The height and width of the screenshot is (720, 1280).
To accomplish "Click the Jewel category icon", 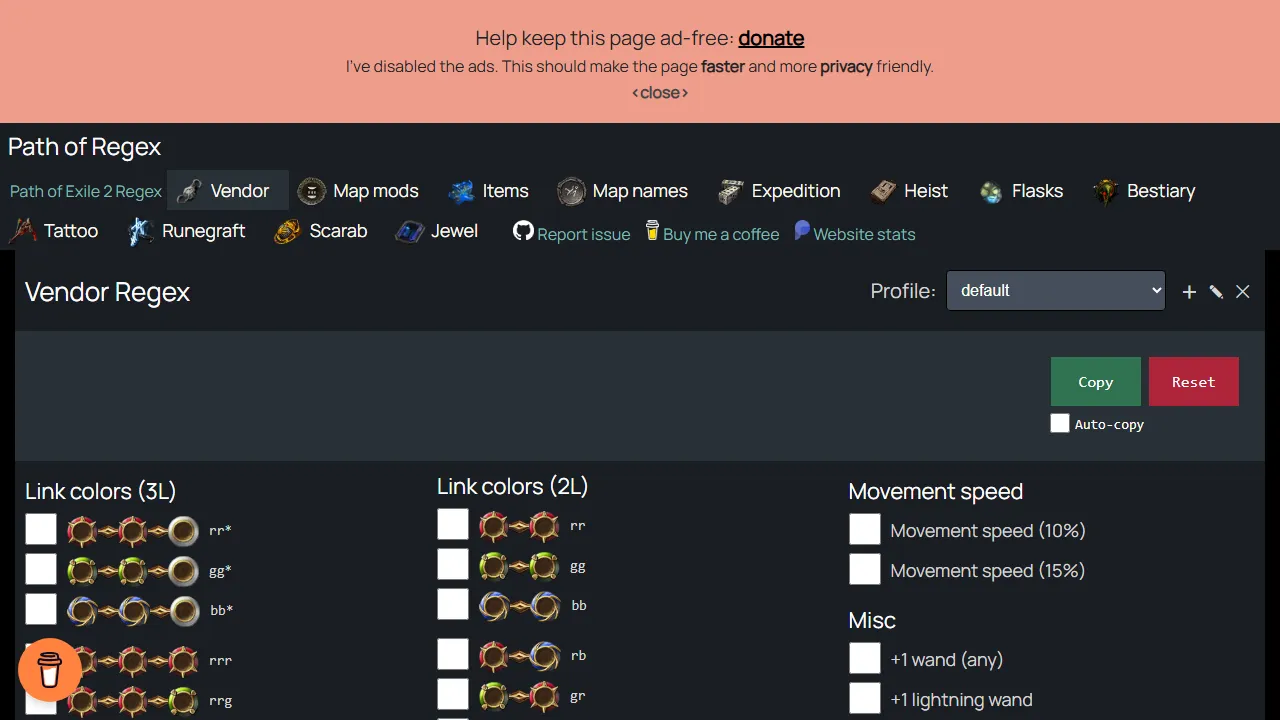I will point(408,230).
